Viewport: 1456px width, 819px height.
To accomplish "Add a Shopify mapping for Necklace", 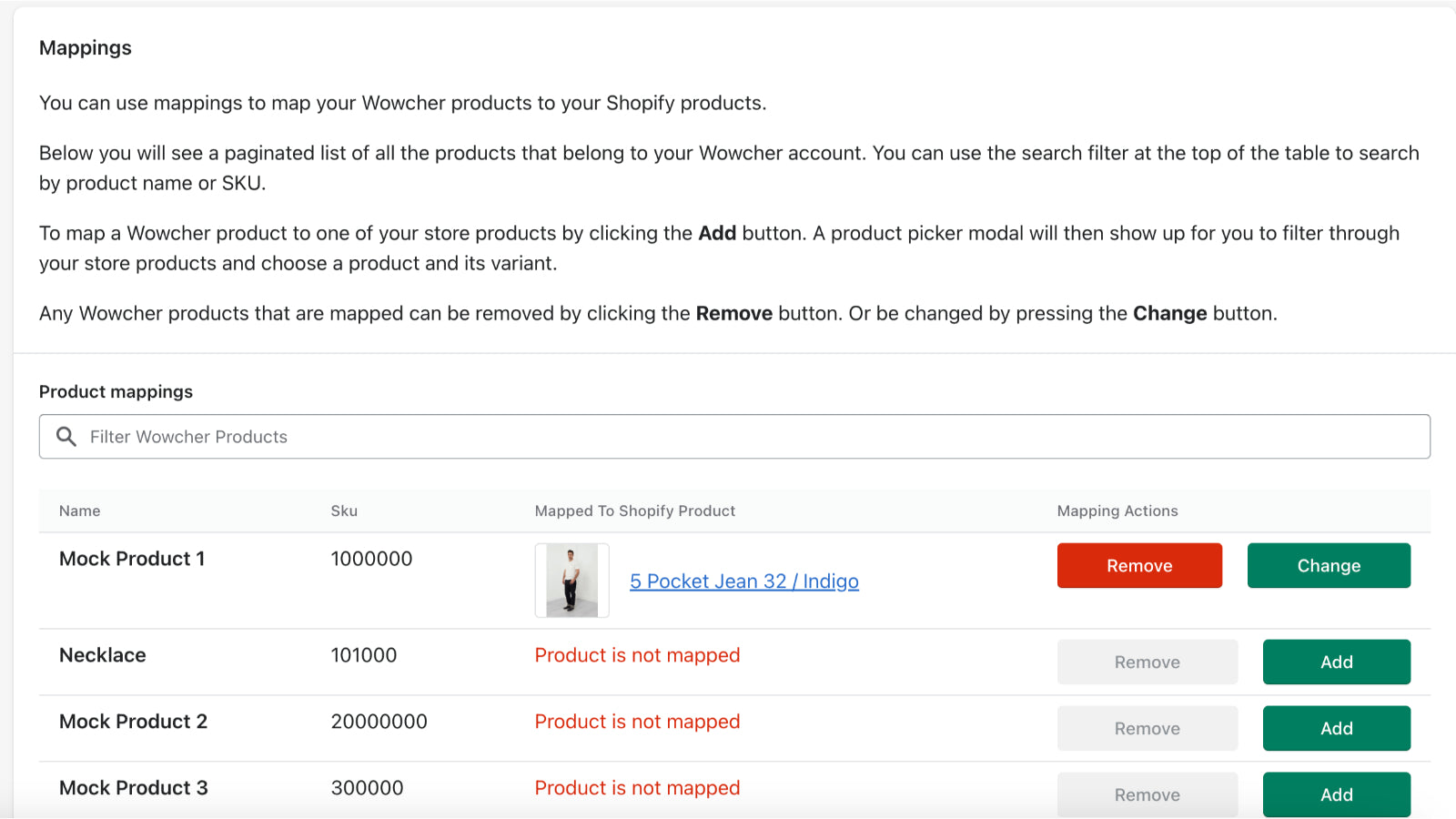I will [x=1336, y=662].
